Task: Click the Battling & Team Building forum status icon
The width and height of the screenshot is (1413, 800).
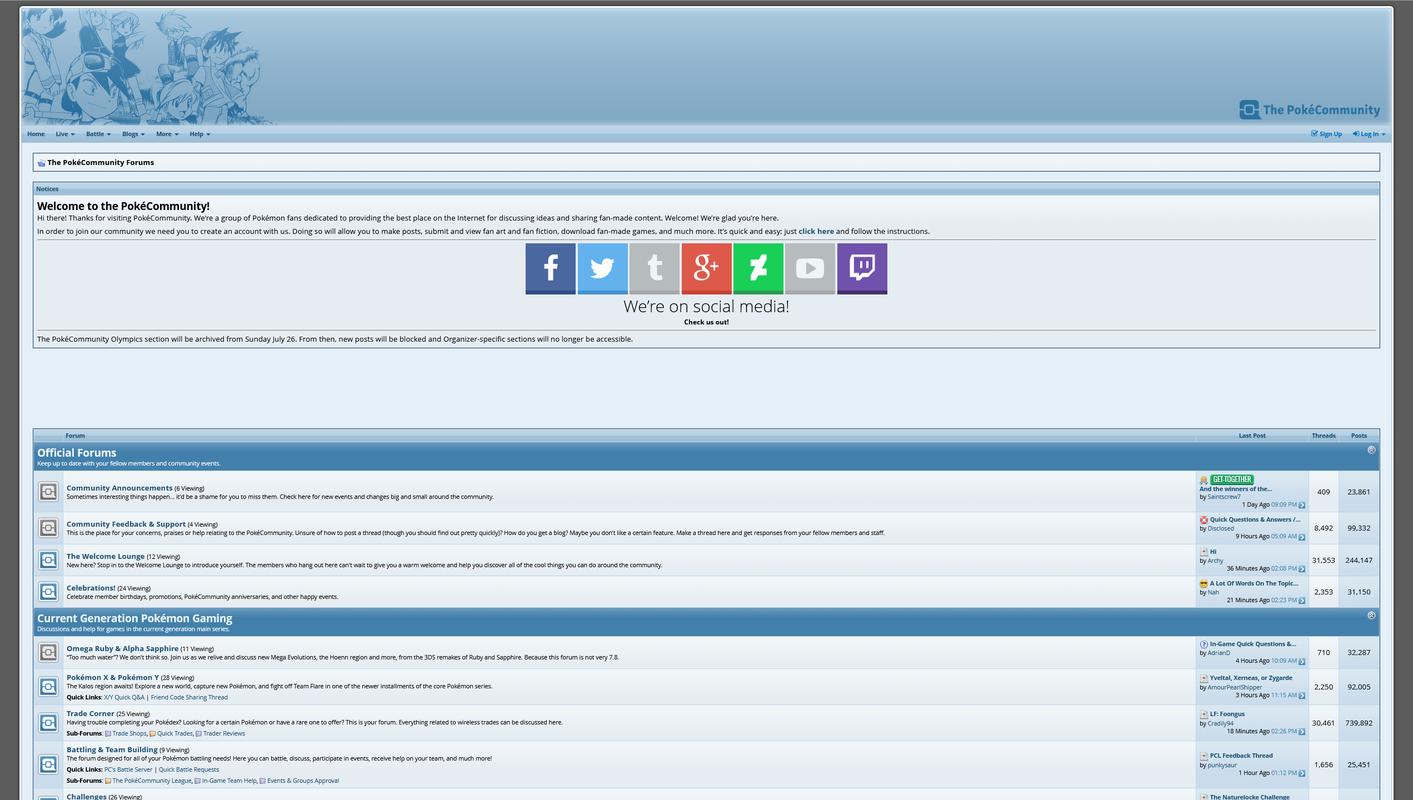Action: point(48,765)
